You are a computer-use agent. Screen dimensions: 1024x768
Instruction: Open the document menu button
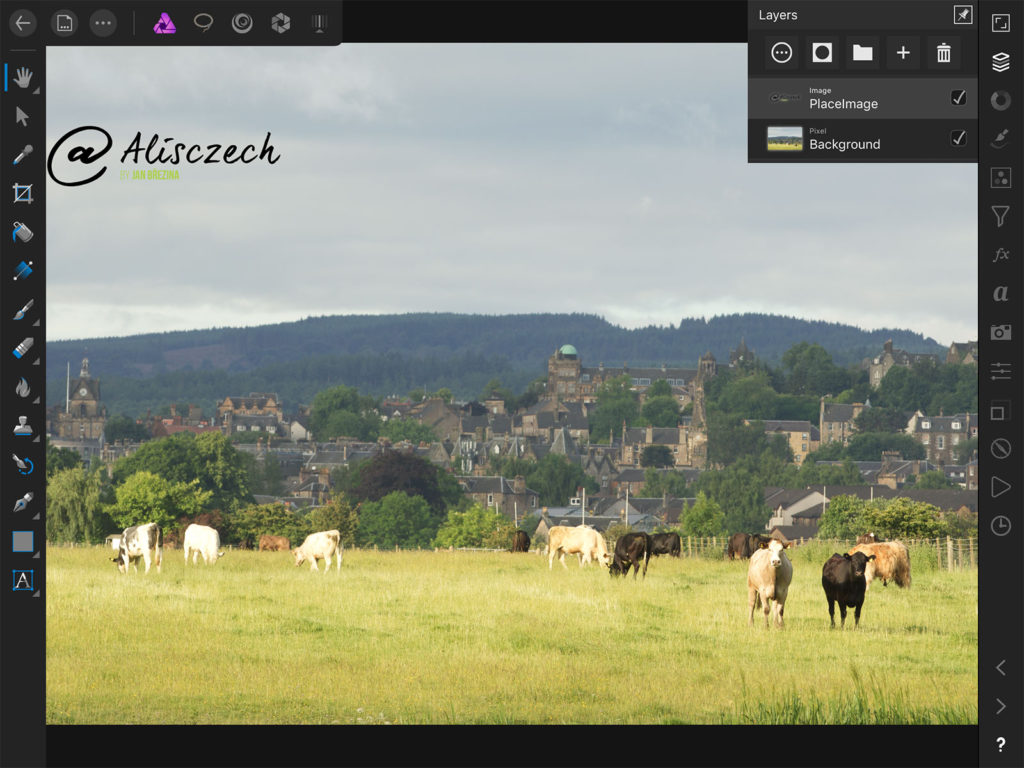point(65,23)
